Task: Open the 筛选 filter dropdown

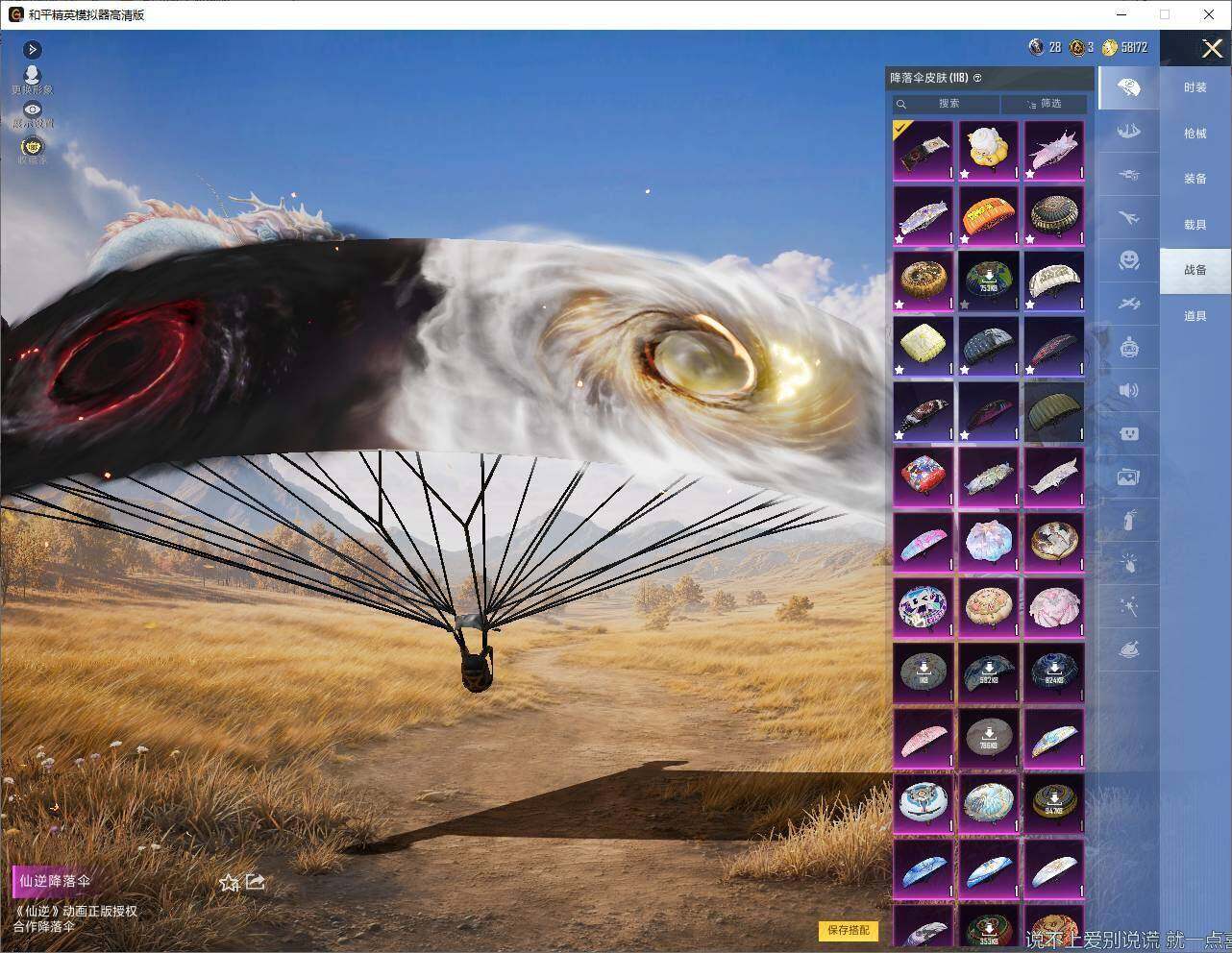Action: 1044,104
